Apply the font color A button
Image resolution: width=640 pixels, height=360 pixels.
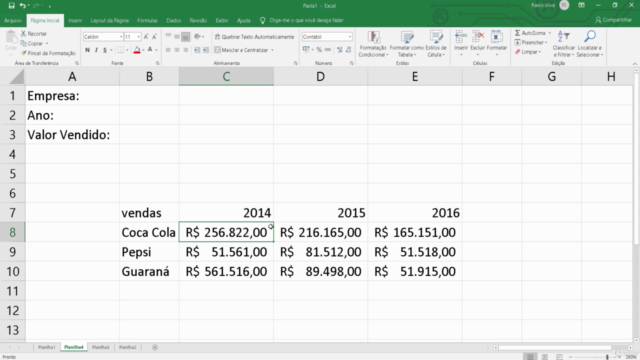click(150, 50)
